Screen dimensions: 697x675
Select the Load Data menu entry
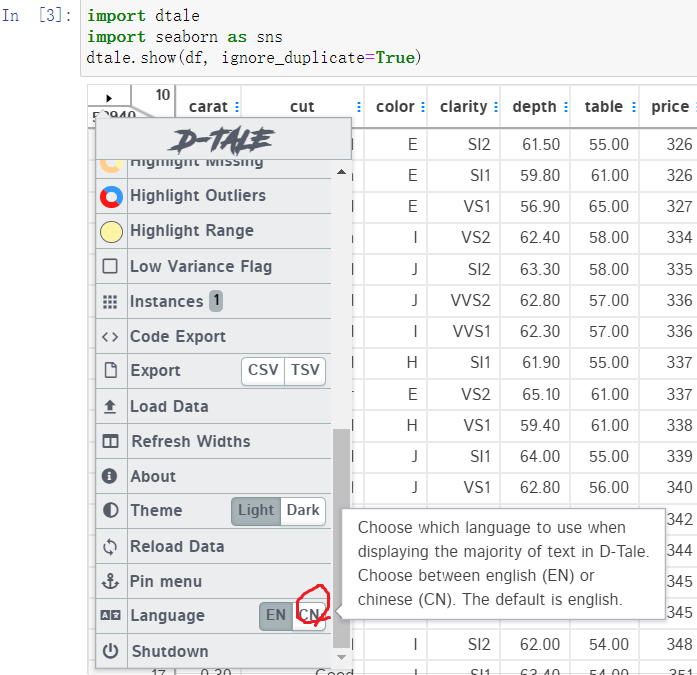[213, 406]
